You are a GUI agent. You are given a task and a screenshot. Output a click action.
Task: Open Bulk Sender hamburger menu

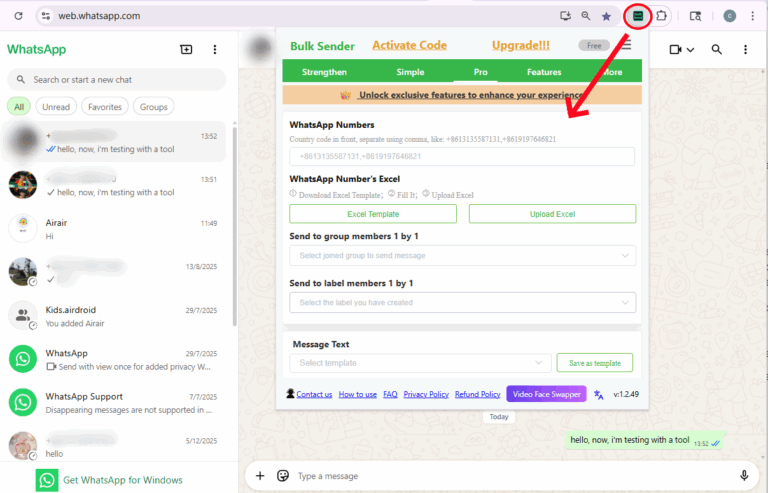coord(626,45)
